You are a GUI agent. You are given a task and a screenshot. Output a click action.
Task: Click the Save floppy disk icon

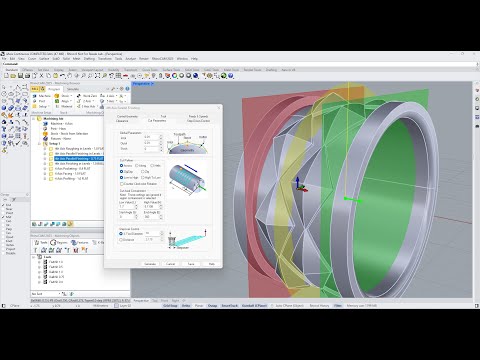(x=20, y=76)
